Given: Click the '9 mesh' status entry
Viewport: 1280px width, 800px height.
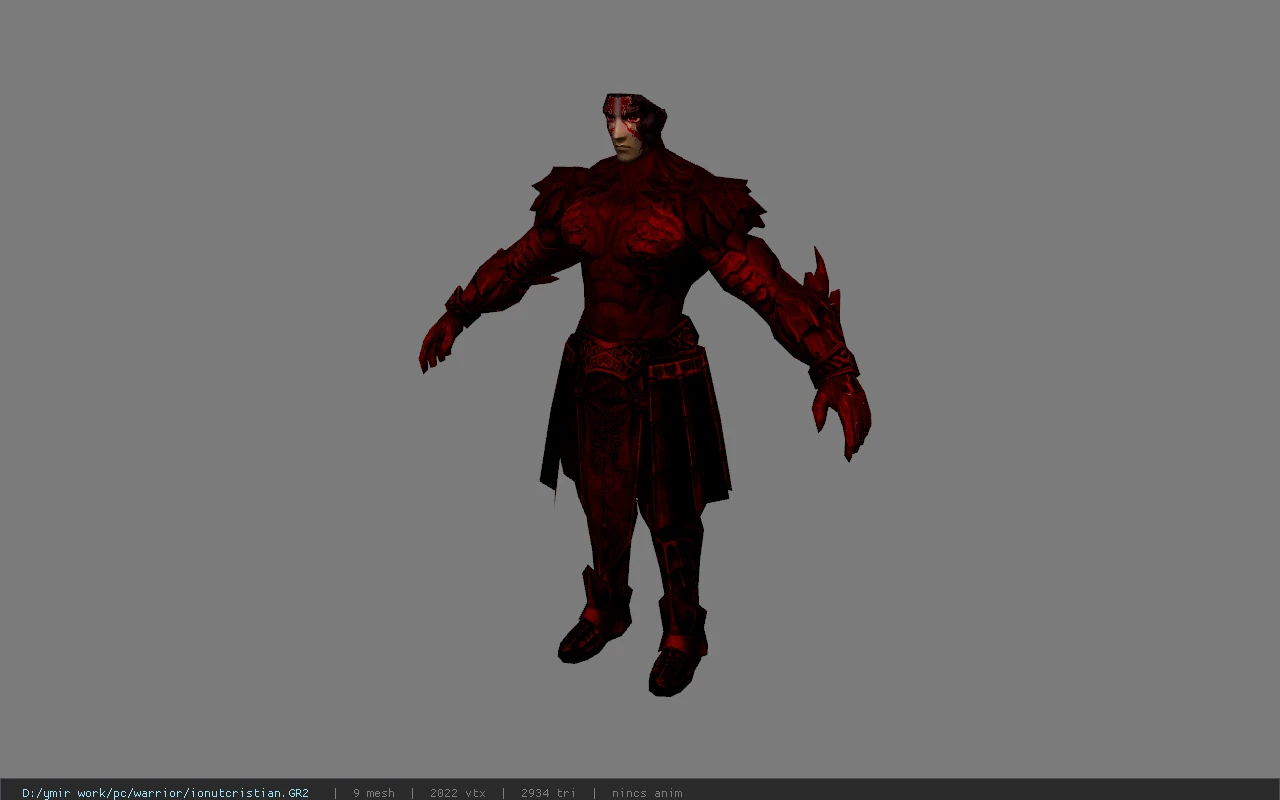Looking at the screenshot, I should click(374, 793).
